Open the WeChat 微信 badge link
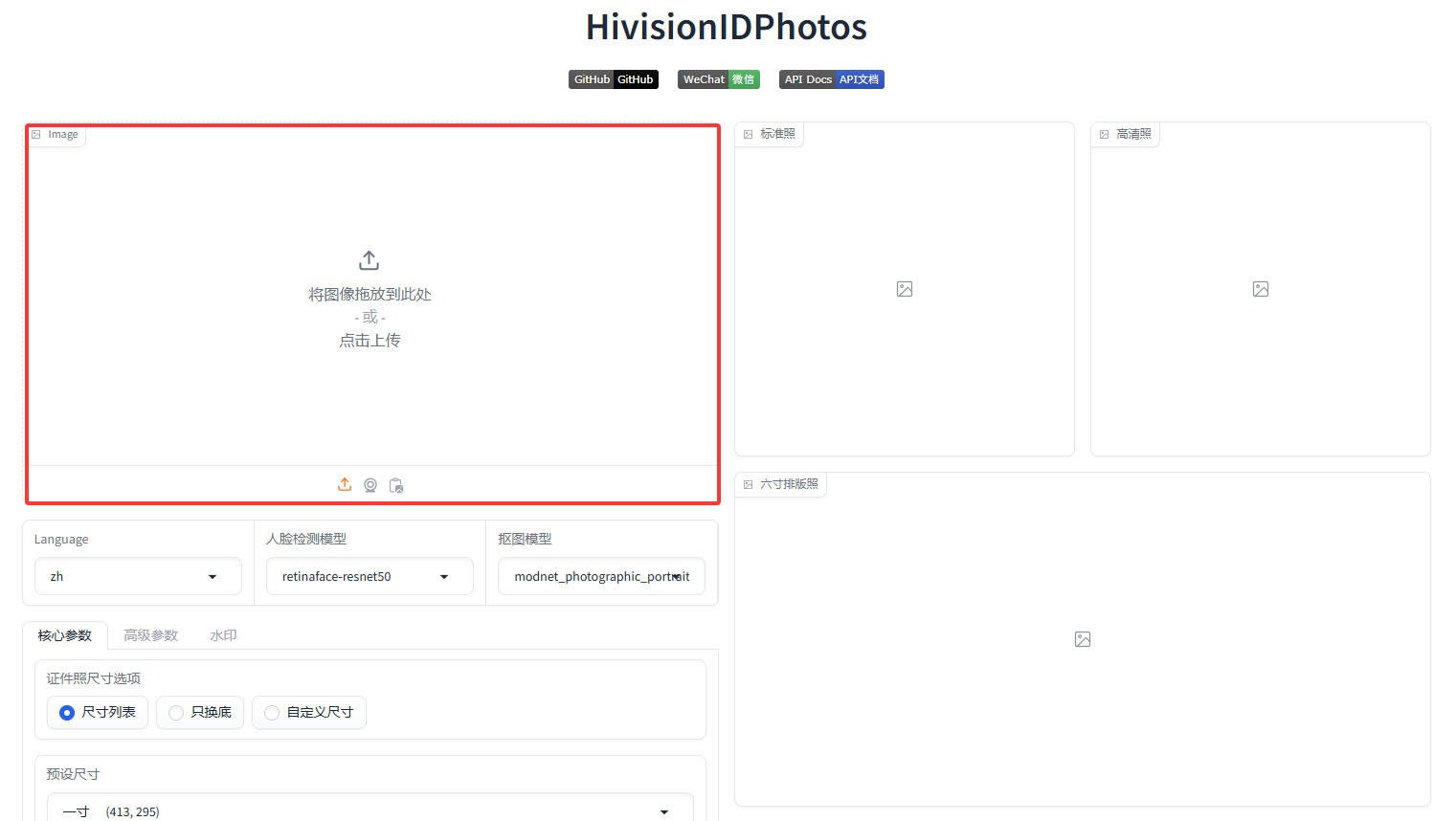 click(719, 79)
